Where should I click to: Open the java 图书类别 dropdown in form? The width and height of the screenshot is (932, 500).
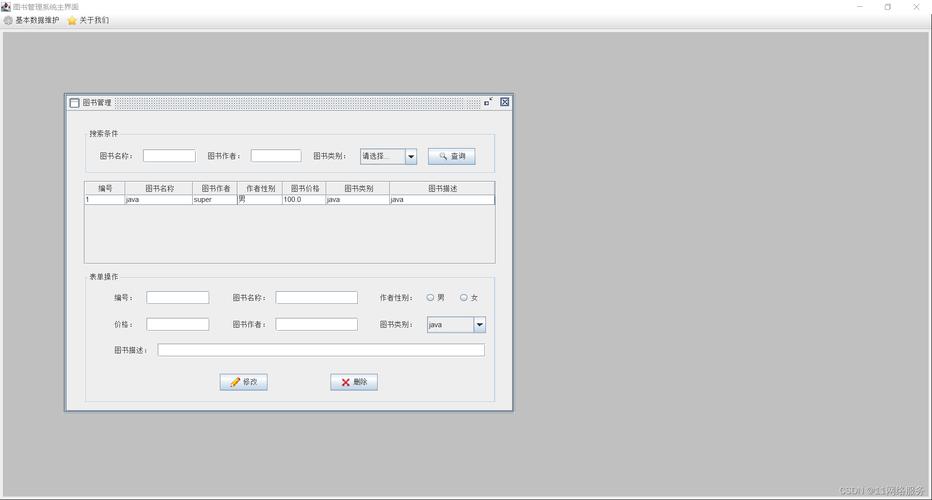coord(479,324)
